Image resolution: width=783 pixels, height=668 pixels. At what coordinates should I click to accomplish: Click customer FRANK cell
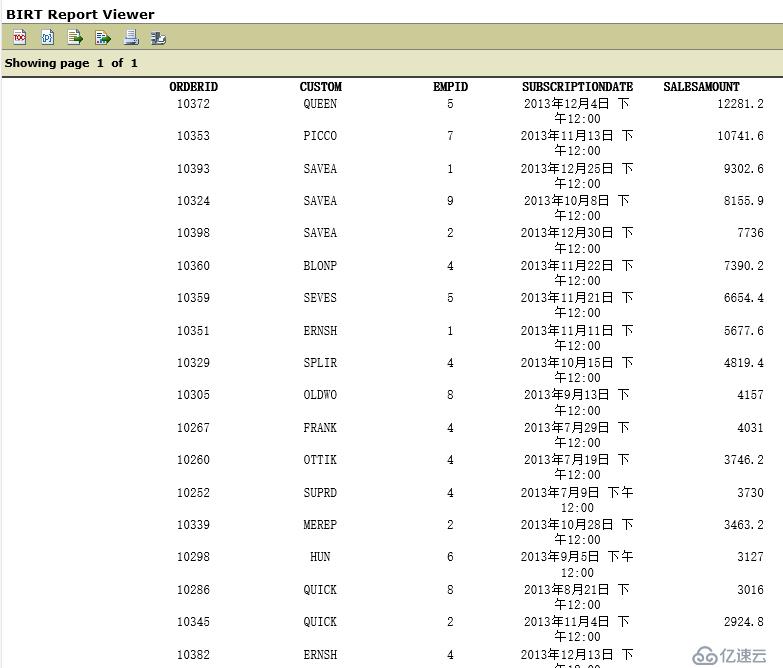click(320, 428)
